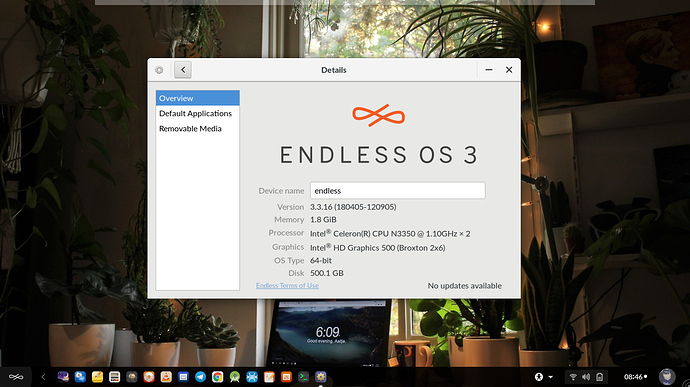Open the orange text editor app in taskbar
The image size is (690, 387).
click(x=269, y=377)
